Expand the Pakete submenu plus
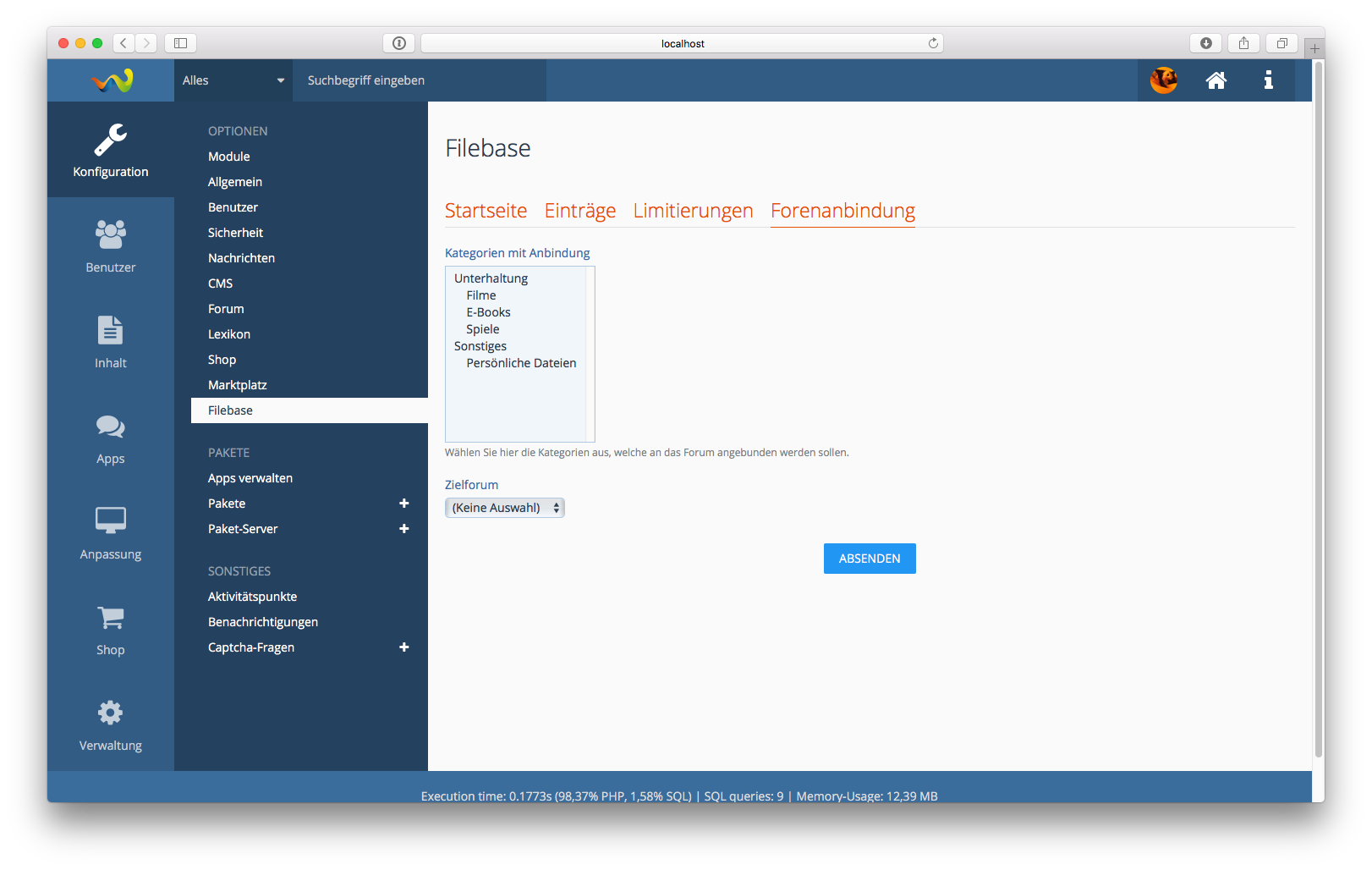Screen dimensions: 1372x870 [x=403, y=504]
